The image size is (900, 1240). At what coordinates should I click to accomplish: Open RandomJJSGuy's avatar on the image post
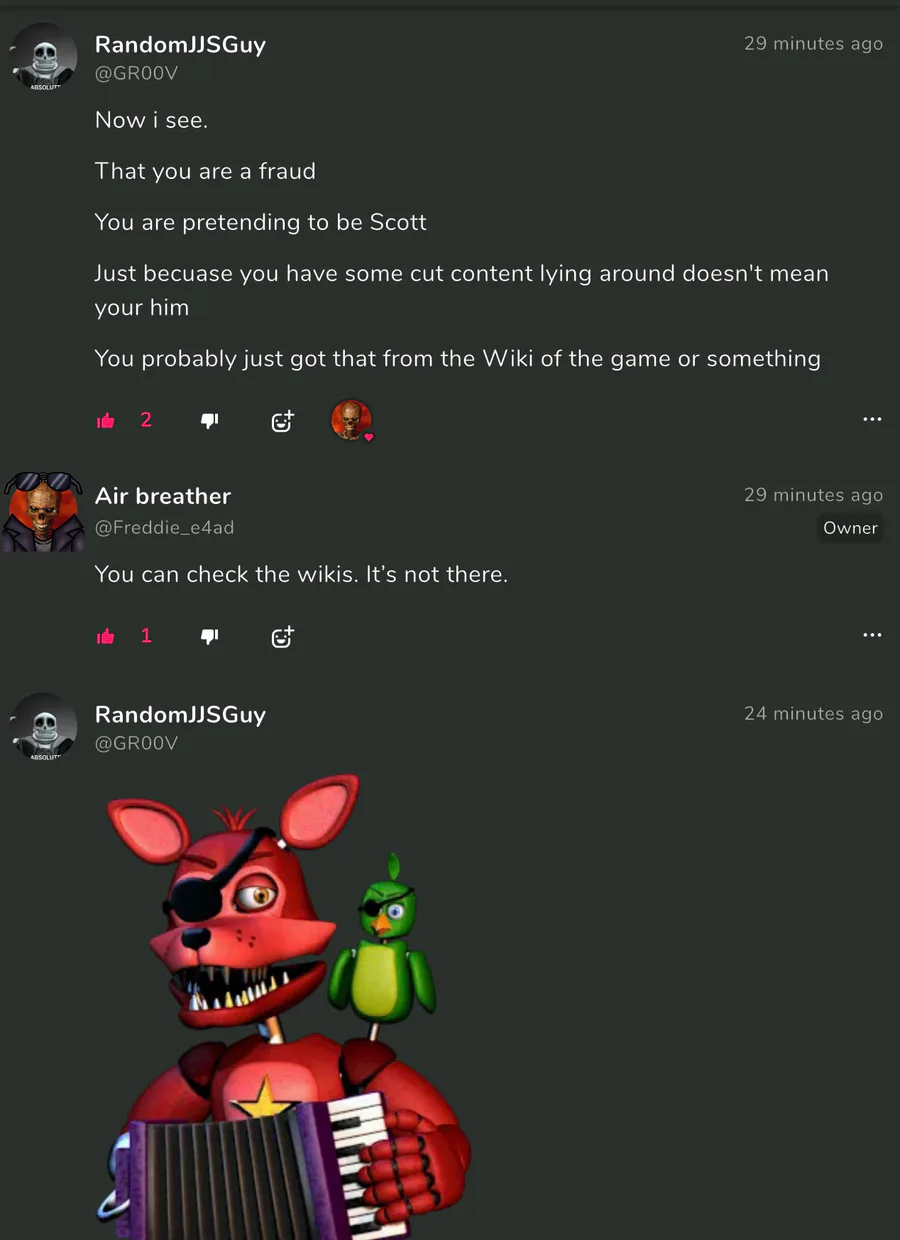(43, 727)
